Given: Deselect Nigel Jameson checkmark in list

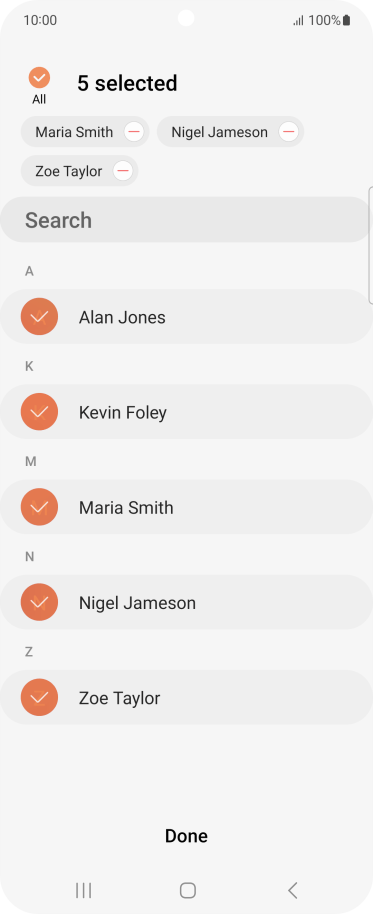Looking at the screenshot, I should click(x=39, y=602).
